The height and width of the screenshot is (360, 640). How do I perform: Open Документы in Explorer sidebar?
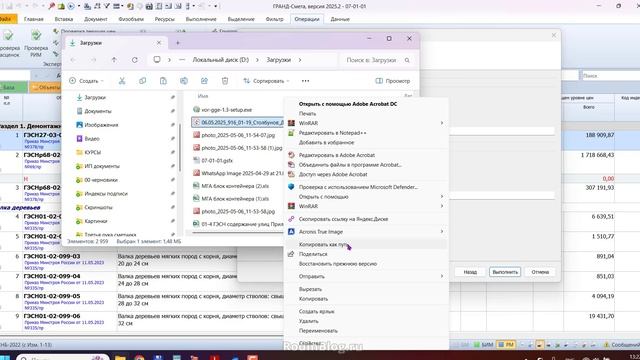[93, 111]
